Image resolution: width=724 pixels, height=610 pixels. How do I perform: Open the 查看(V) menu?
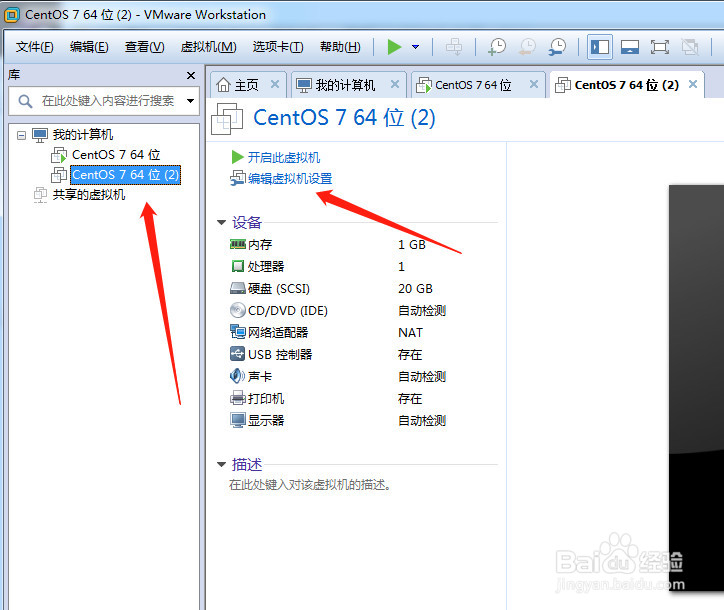tap(145, 47)
